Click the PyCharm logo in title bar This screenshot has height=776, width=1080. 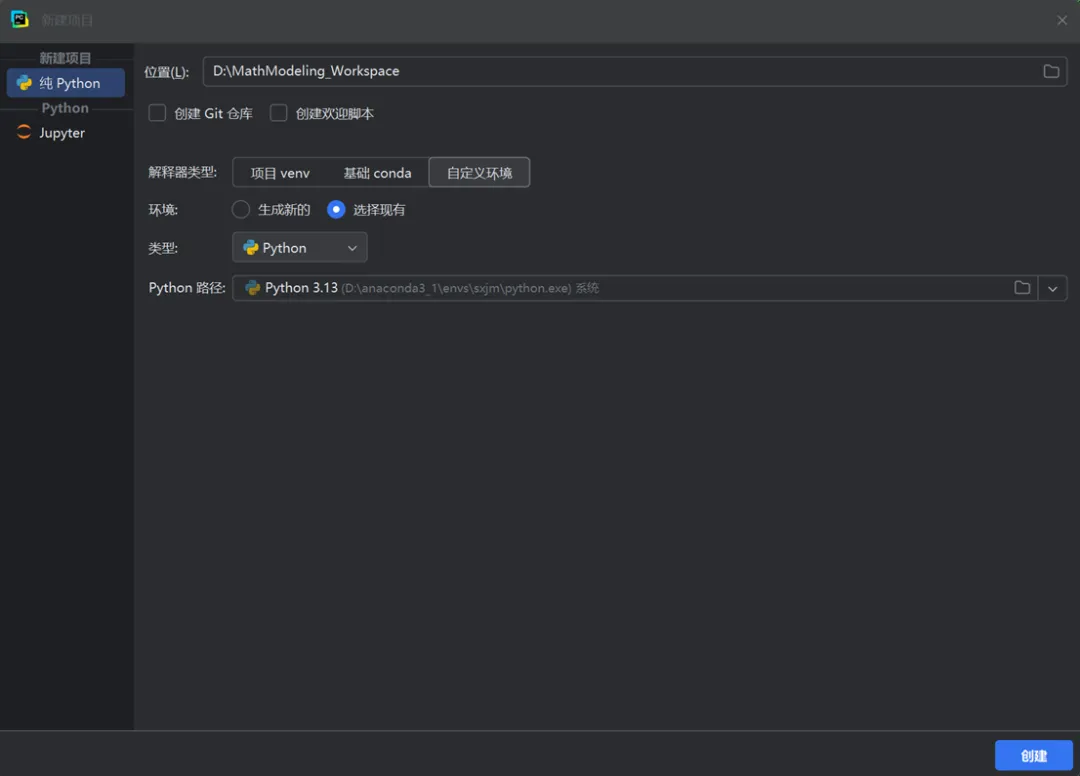(x=19, y=19)
